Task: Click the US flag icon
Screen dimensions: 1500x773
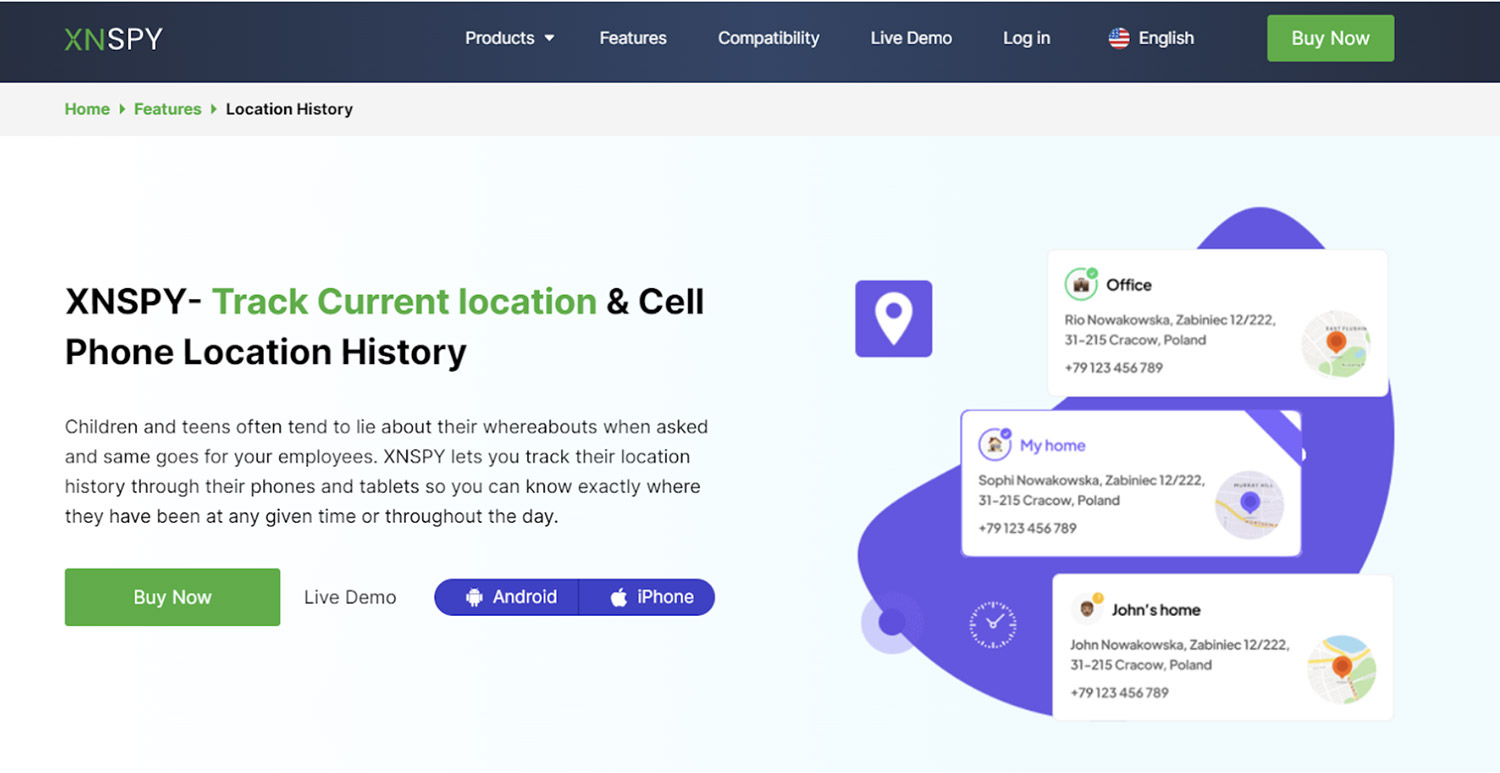Action: (1119, 38)
